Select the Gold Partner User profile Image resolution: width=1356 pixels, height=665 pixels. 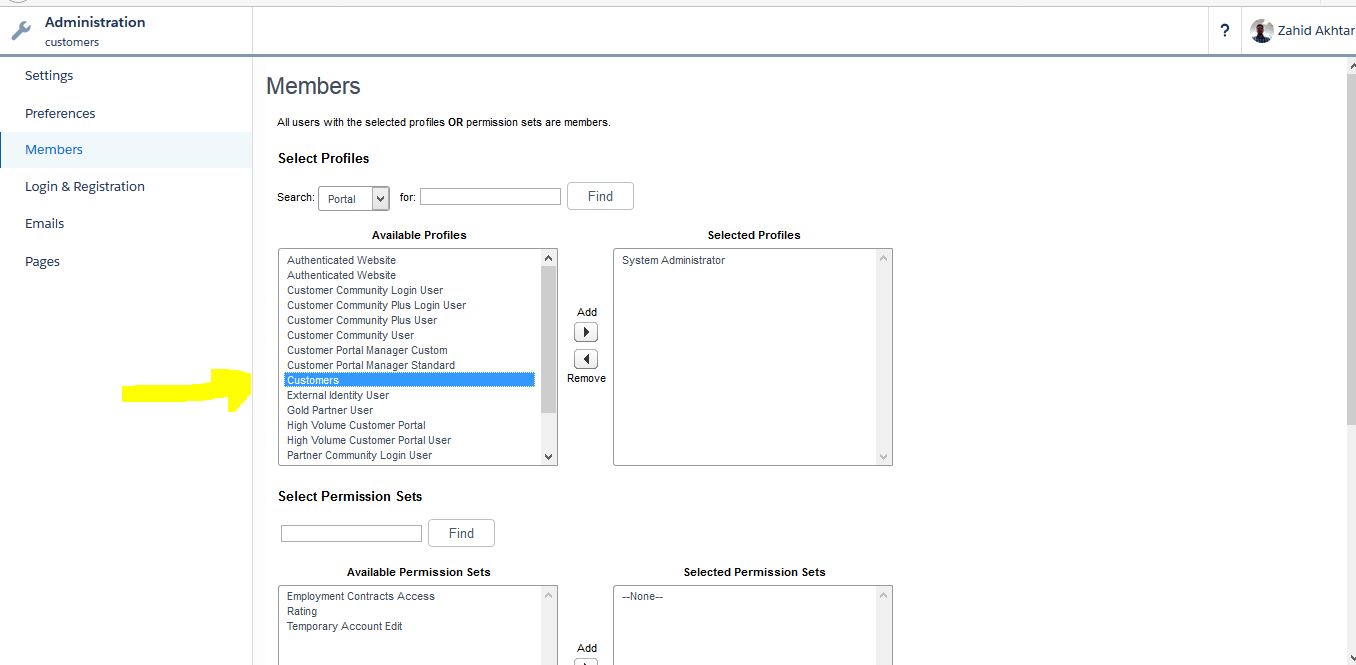(x=330, y=410)
